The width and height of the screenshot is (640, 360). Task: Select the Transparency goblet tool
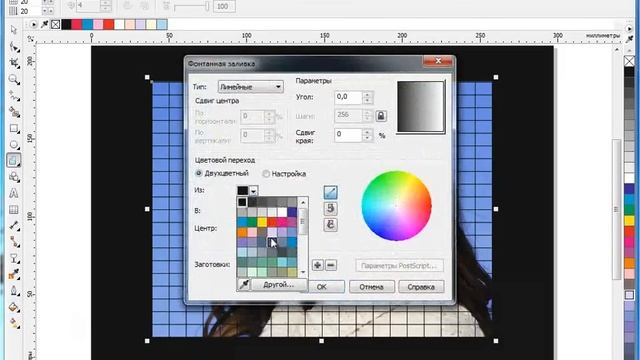point(14,258)
